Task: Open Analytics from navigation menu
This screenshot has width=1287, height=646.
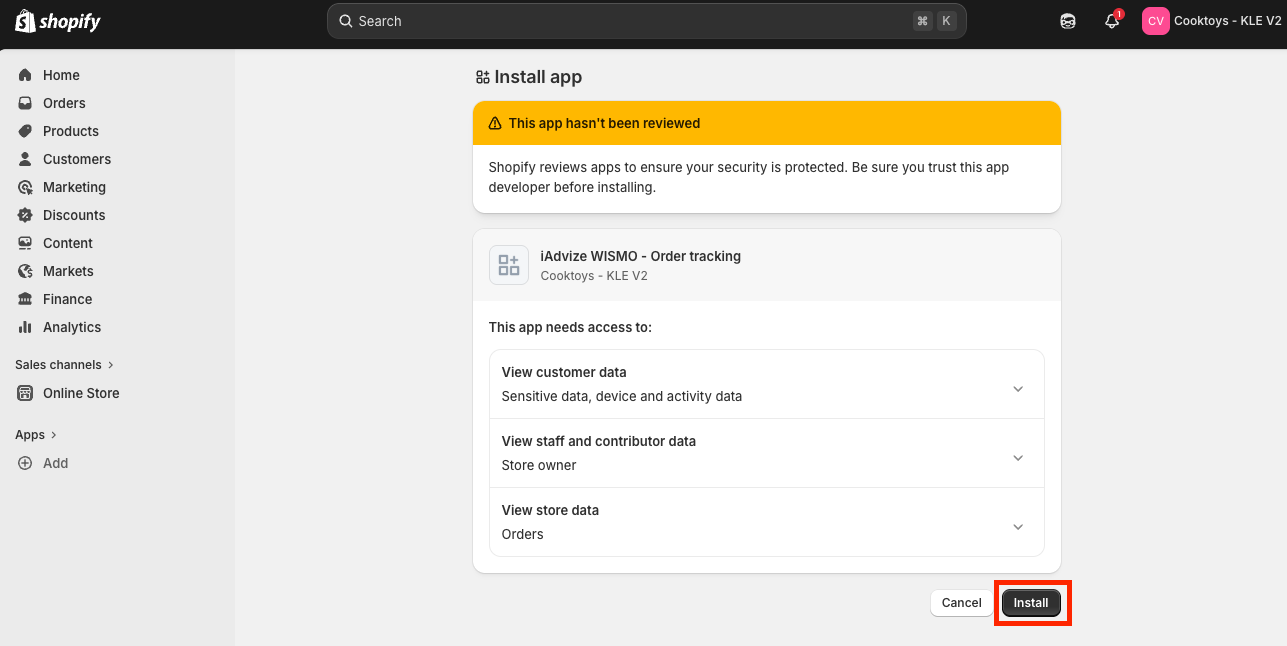Action: click(x=71, y=327)
